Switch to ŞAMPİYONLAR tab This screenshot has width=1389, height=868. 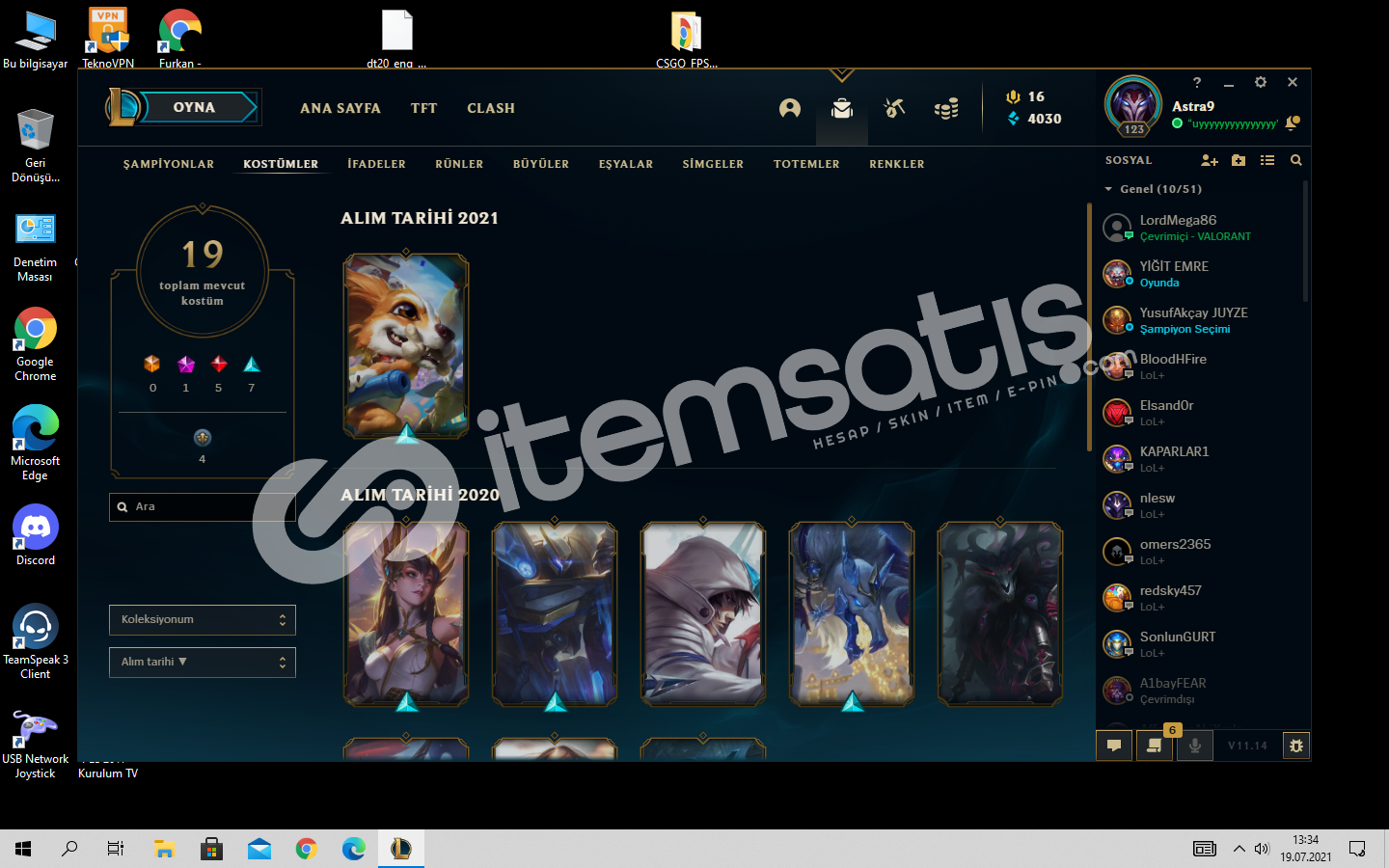click(x=169, y=164)
